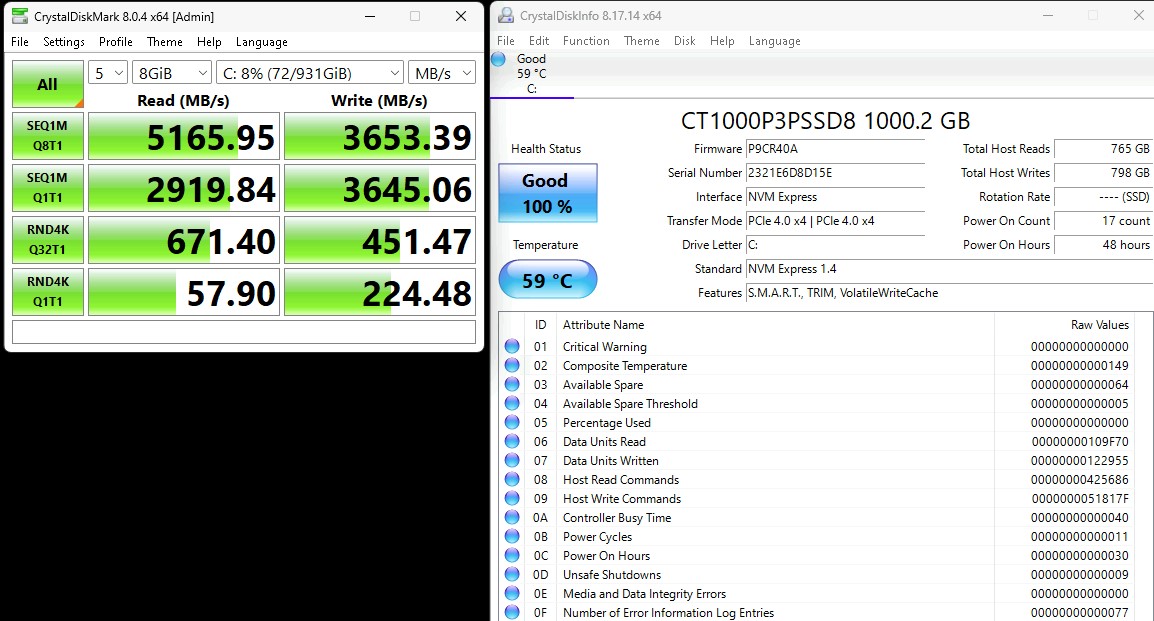Click the status orb for Error Information Log Entries
1154x621 pixels.
(x=512, y=613)
